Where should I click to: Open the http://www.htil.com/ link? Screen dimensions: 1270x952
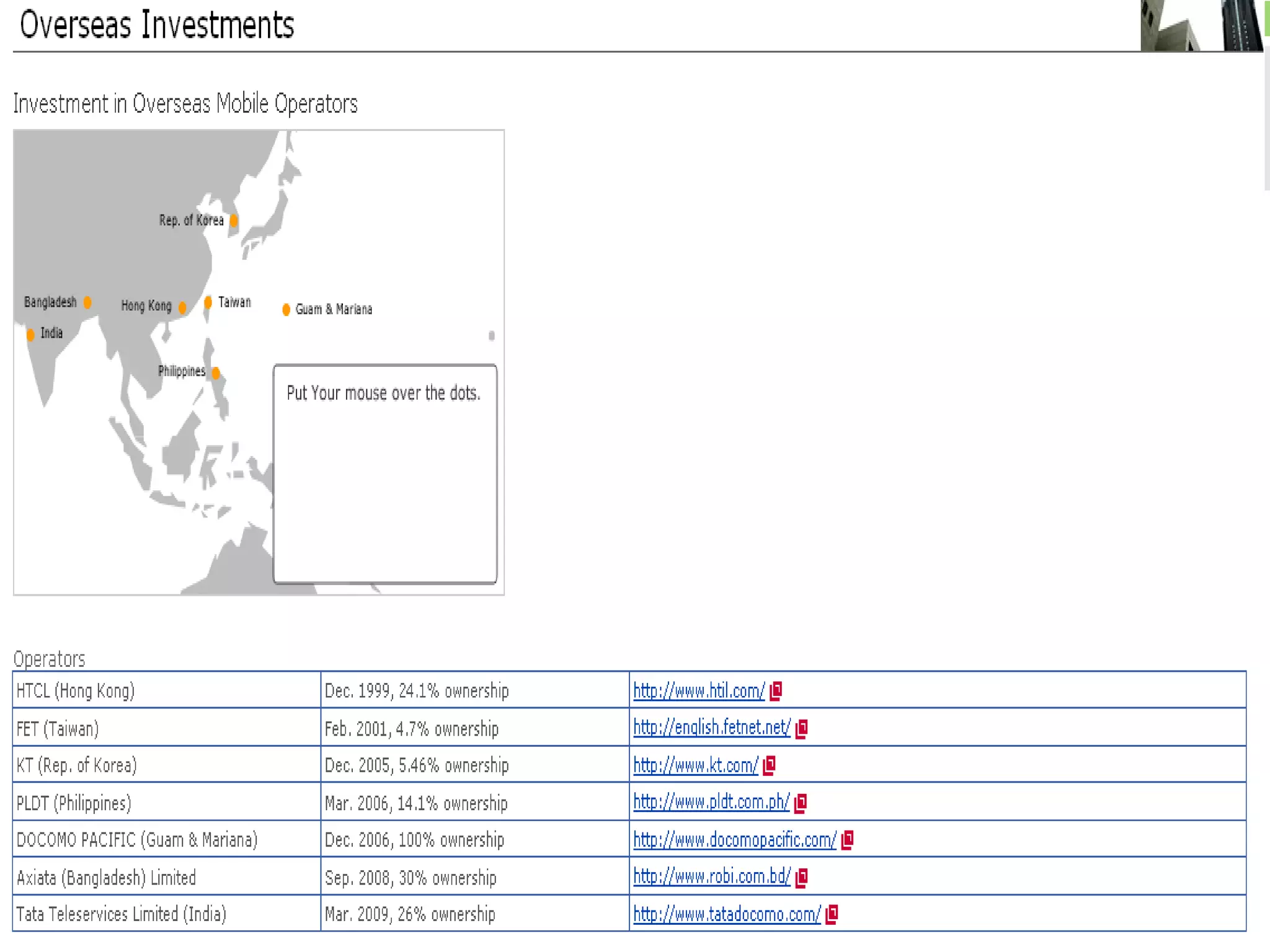699,691
